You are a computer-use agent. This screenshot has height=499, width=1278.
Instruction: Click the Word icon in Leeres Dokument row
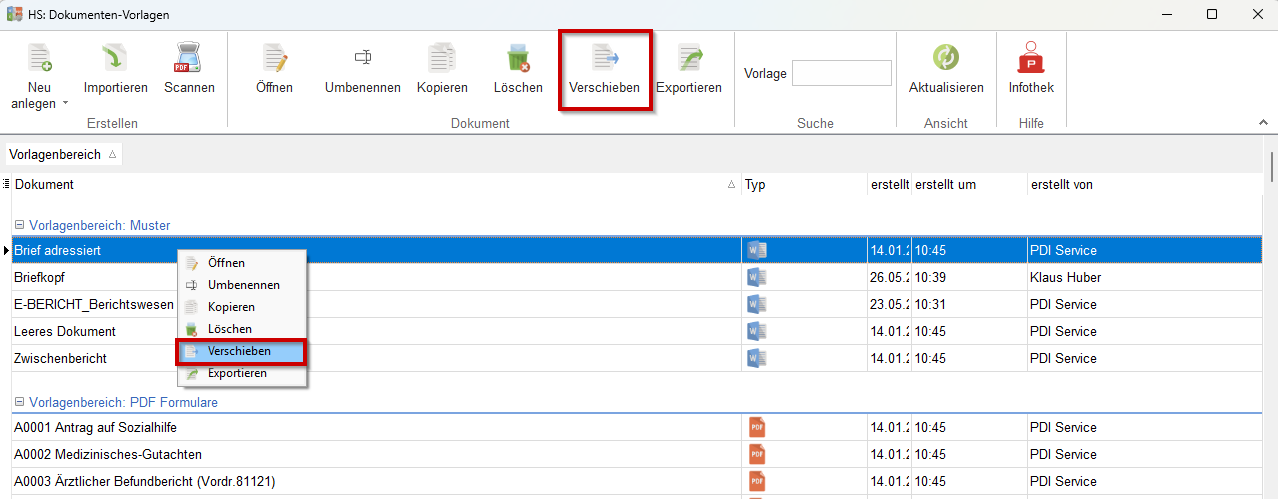[x=757, y=331]
